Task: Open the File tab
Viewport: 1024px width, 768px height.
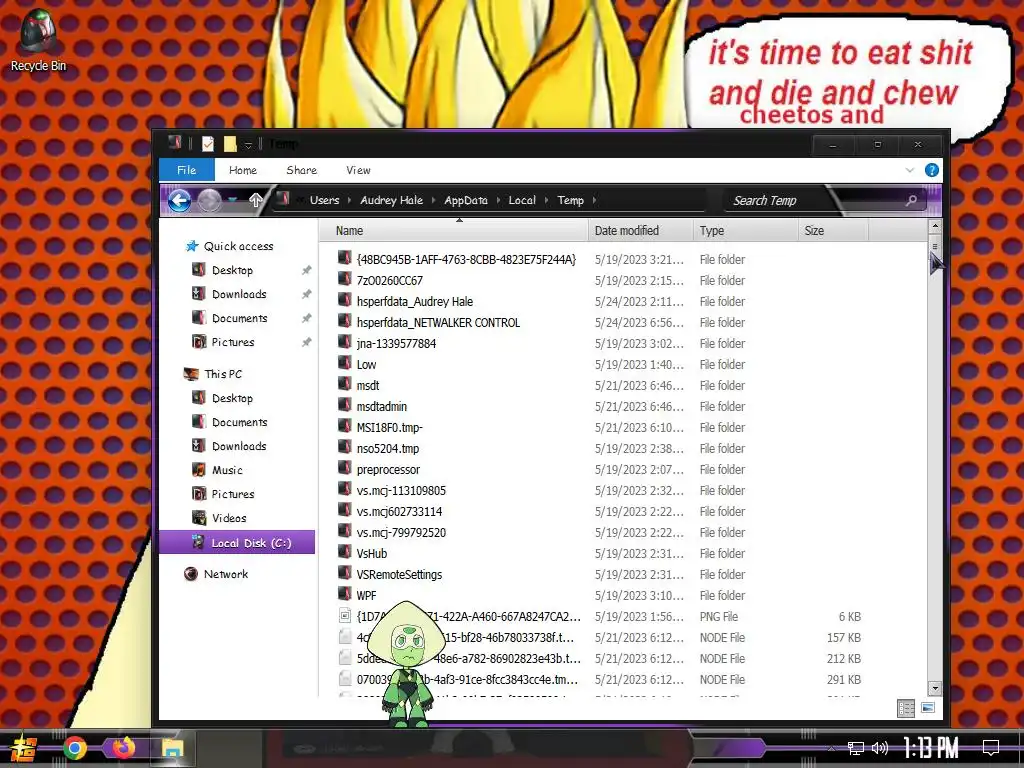Action: coord(187,170)
